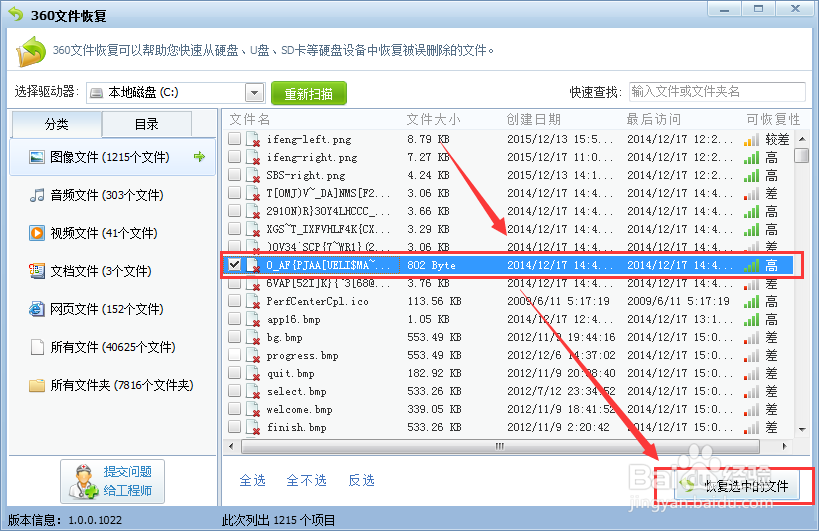This screenshot has height=531, width=819.
Task: Open the drive selection dropdown arrow
Action: (x=254, y=93)
